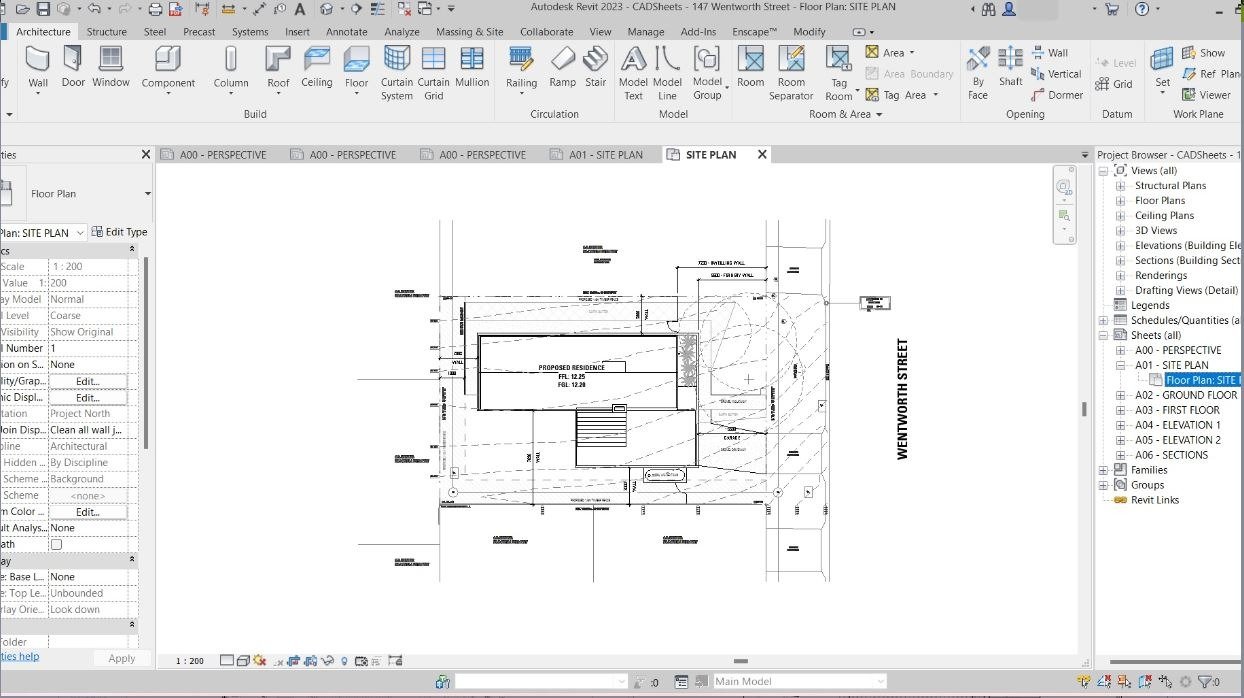Click the 1 : 200 view scale control

click(x=190, y=661)
